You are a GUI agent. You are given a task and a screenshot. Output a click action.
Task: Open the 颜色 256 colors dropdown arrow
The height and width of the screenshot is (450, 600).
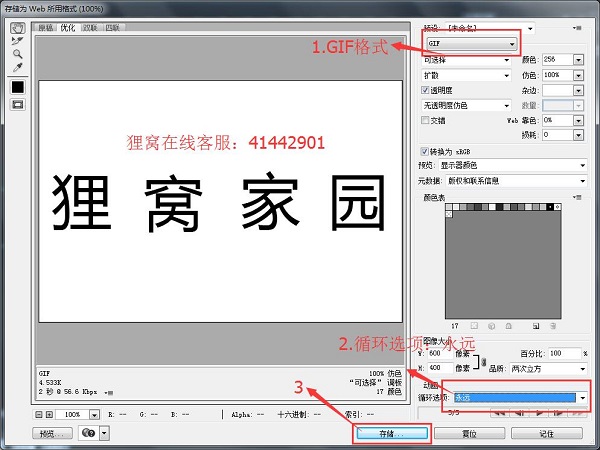click(578, 60)
